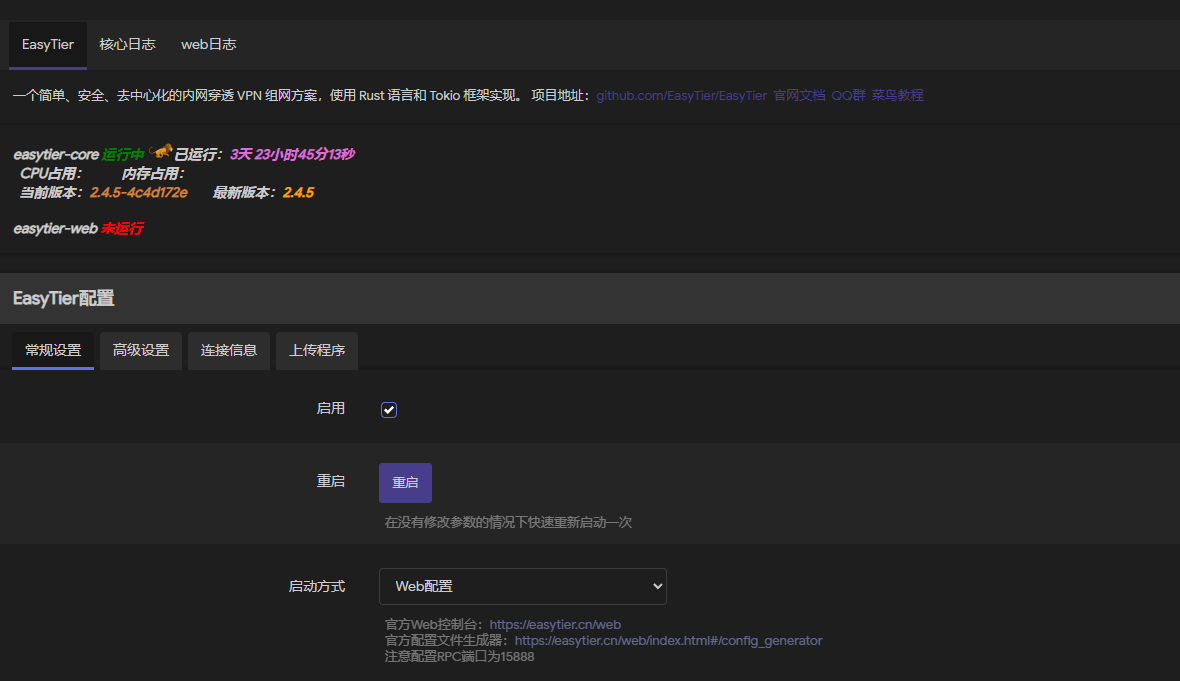The width and height of the screenshot is (1180, 681).
Task: Select the 常规设置 tab
Action: 53,351
